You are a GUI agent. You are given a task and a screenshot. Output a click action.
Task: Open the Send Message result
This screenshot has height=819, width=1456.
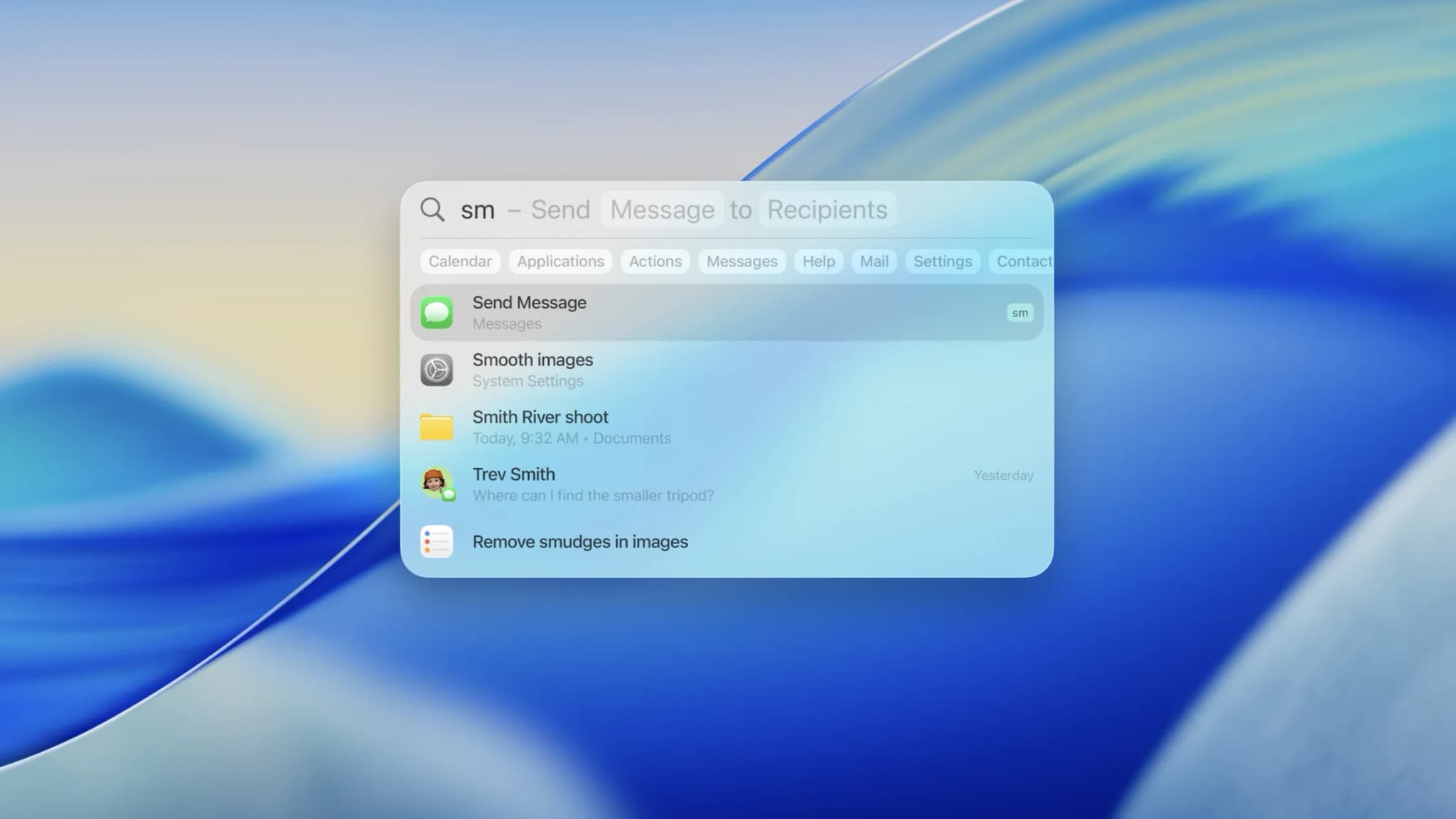coord(640,312)
